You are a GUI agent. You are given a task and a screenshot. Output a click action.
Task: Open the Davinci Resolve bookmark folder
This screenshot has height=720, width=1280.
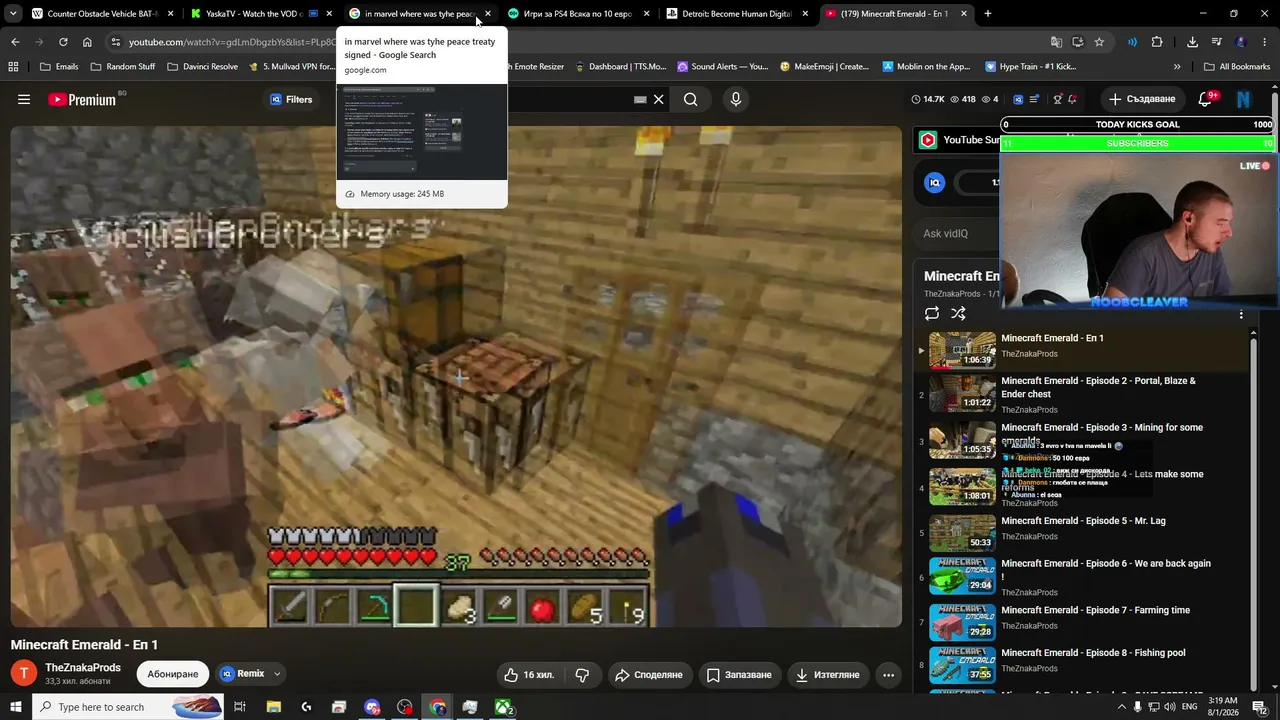(203, 67)
